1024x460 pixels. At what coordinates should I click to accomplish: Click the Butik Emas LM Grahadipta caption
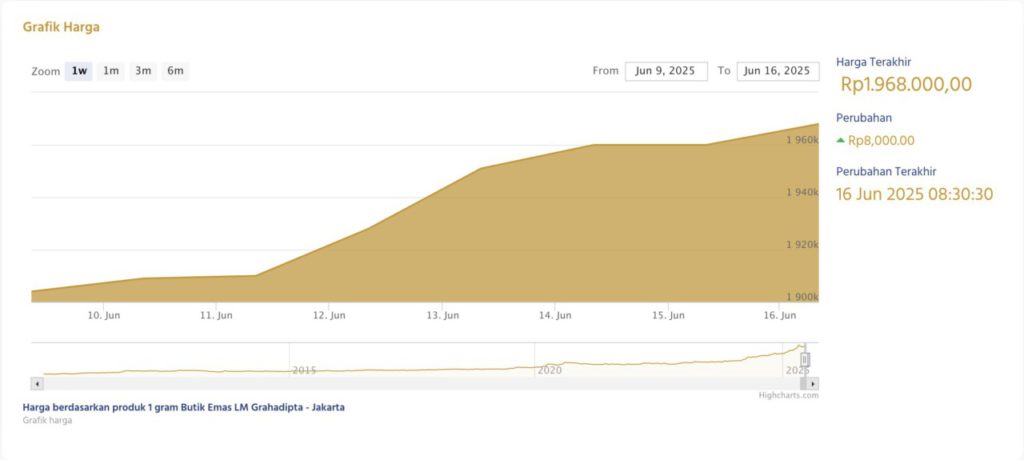[184, 407]
